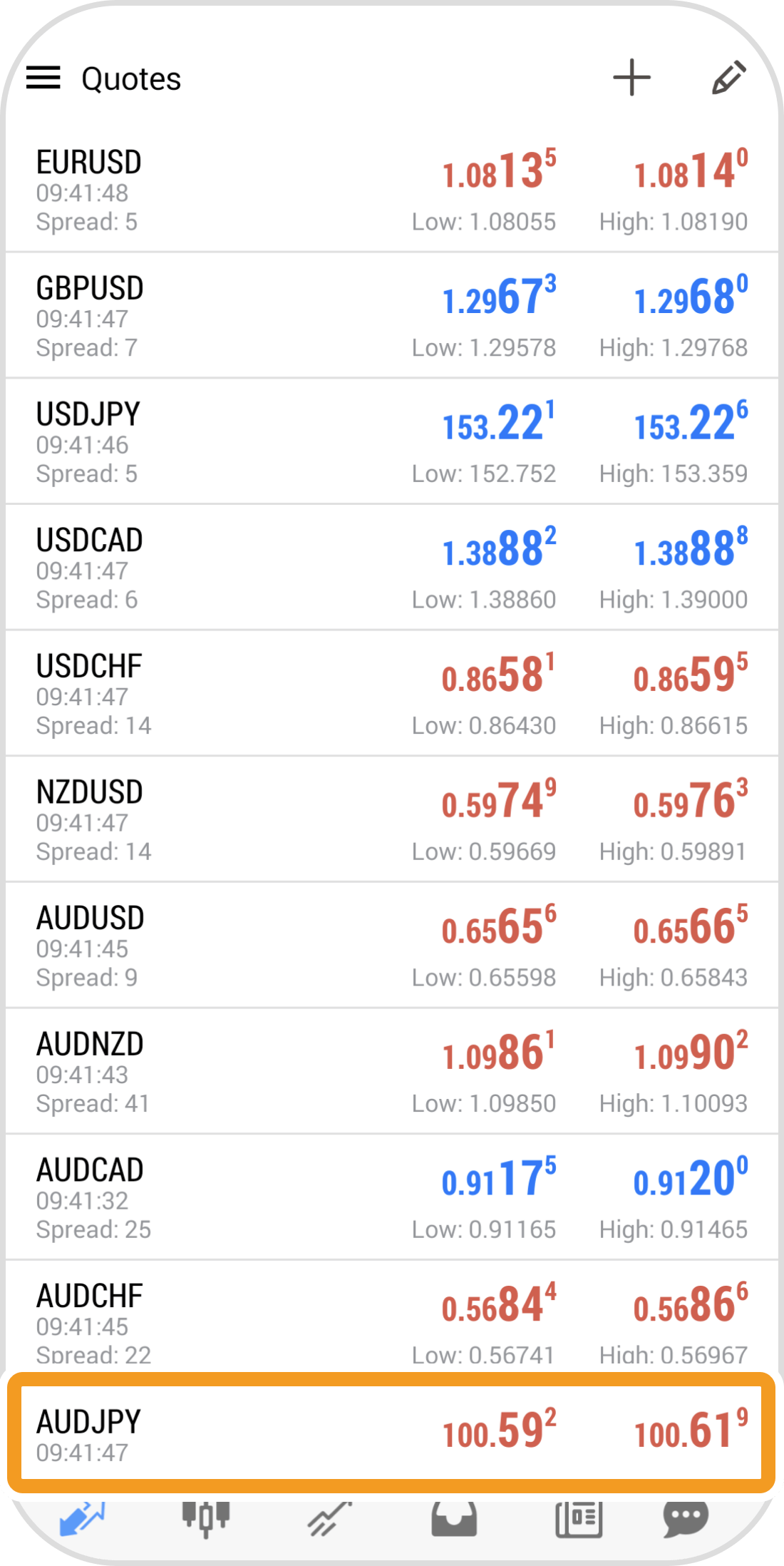Select the USDCAD quote row
The image size is (784, 1566).
point(392,568)
